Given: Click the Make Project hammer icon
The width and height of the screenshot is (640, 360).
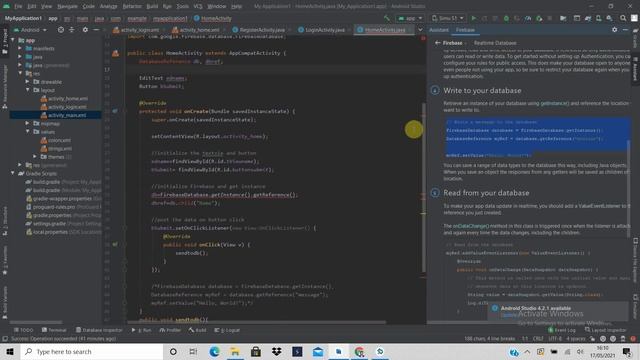Looking at the screenshot, I should pos(387,18).
